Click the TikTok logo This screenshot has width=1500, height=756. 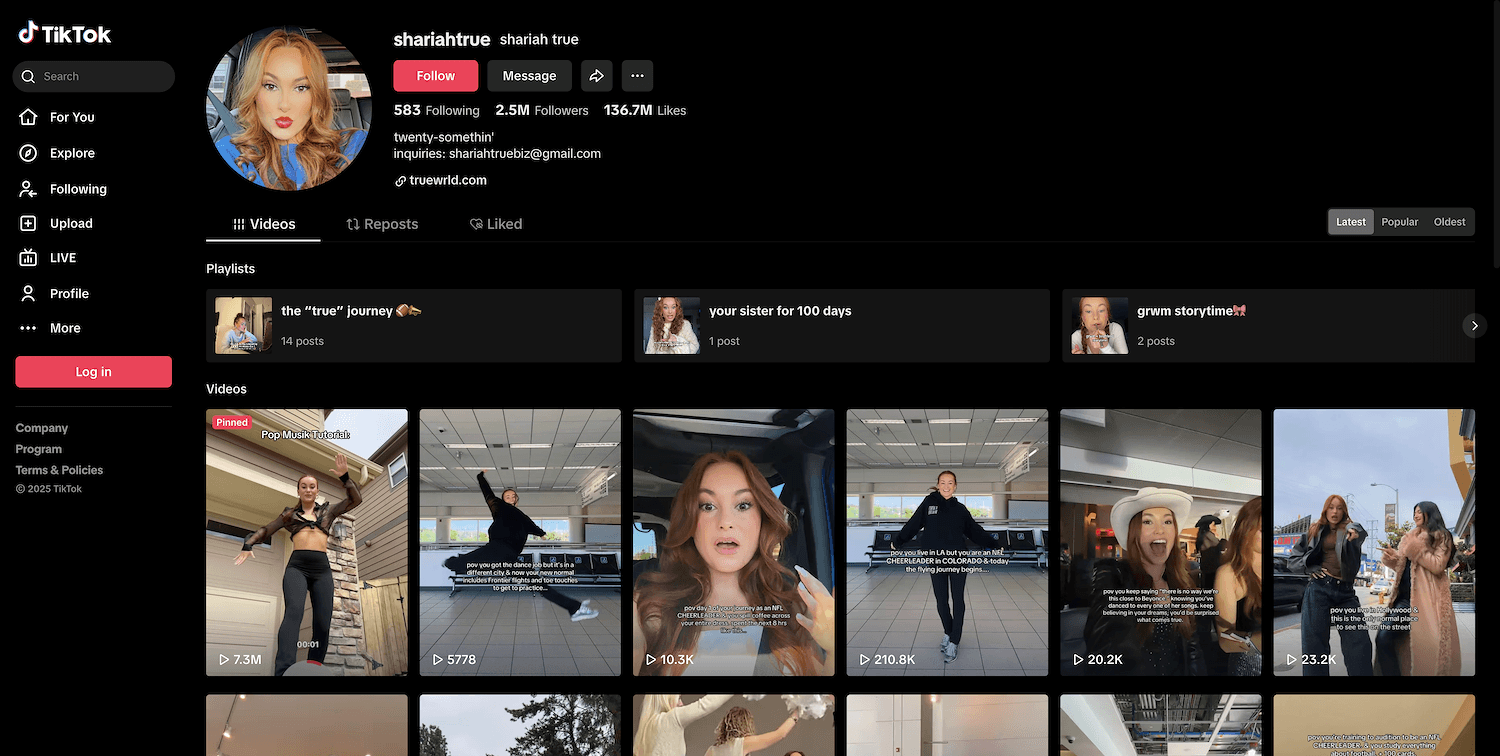65,34
